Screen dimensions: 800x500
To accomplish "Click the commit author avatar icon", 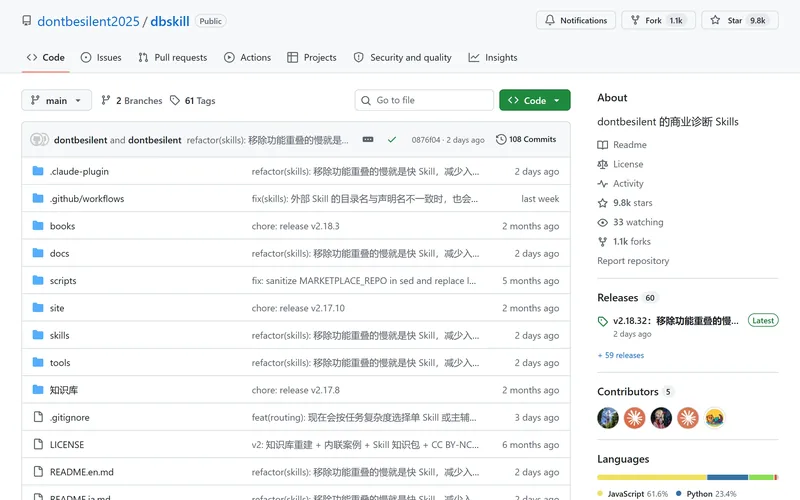I will tap(39, 139).
